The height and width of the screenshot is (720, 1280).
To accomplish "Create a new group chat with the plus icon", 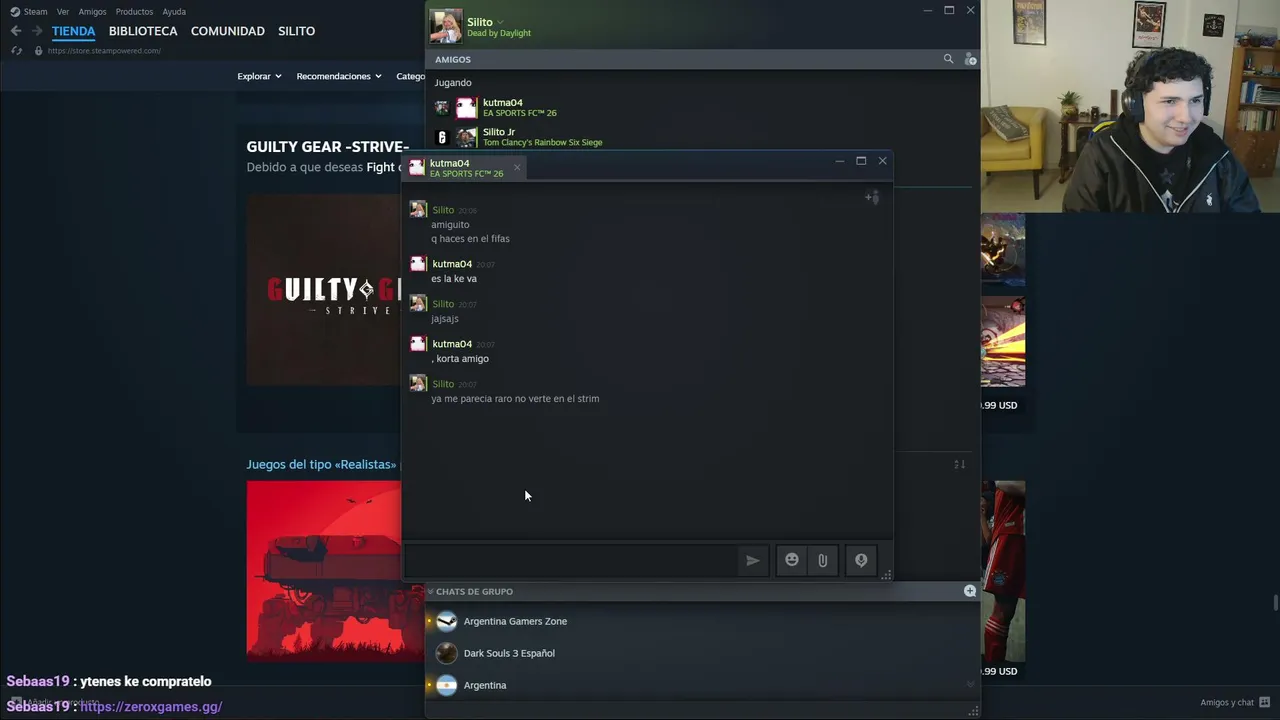I will pyautogui.click(x=970, y=591).
